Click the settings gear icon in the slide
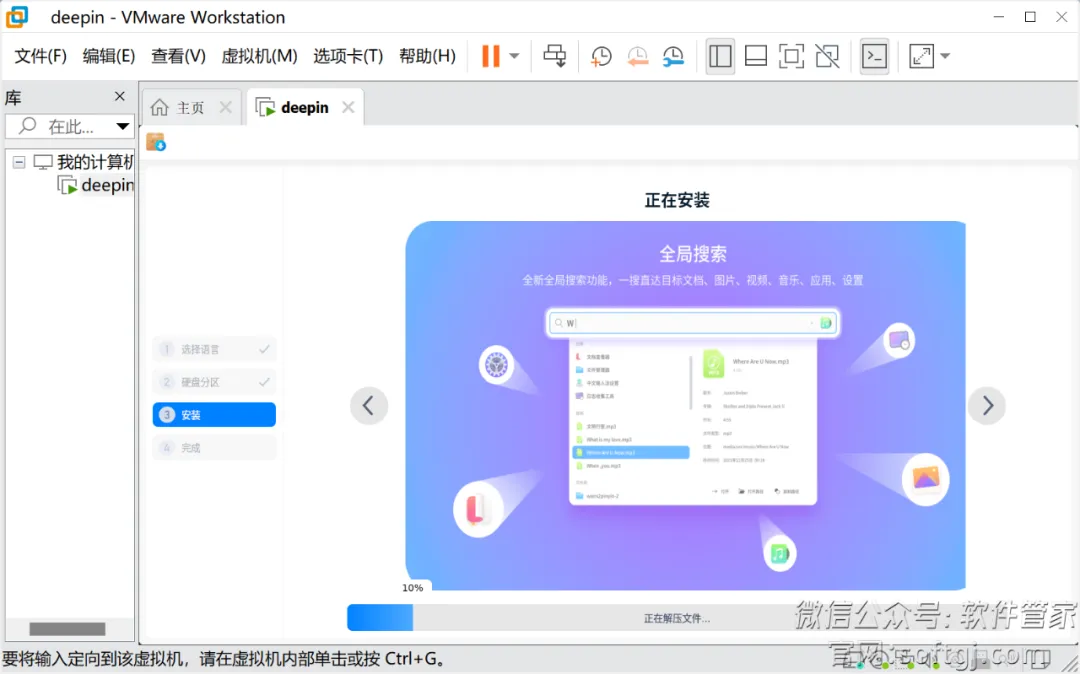Viewport: 1080px width, 674px height. point(497,365)
